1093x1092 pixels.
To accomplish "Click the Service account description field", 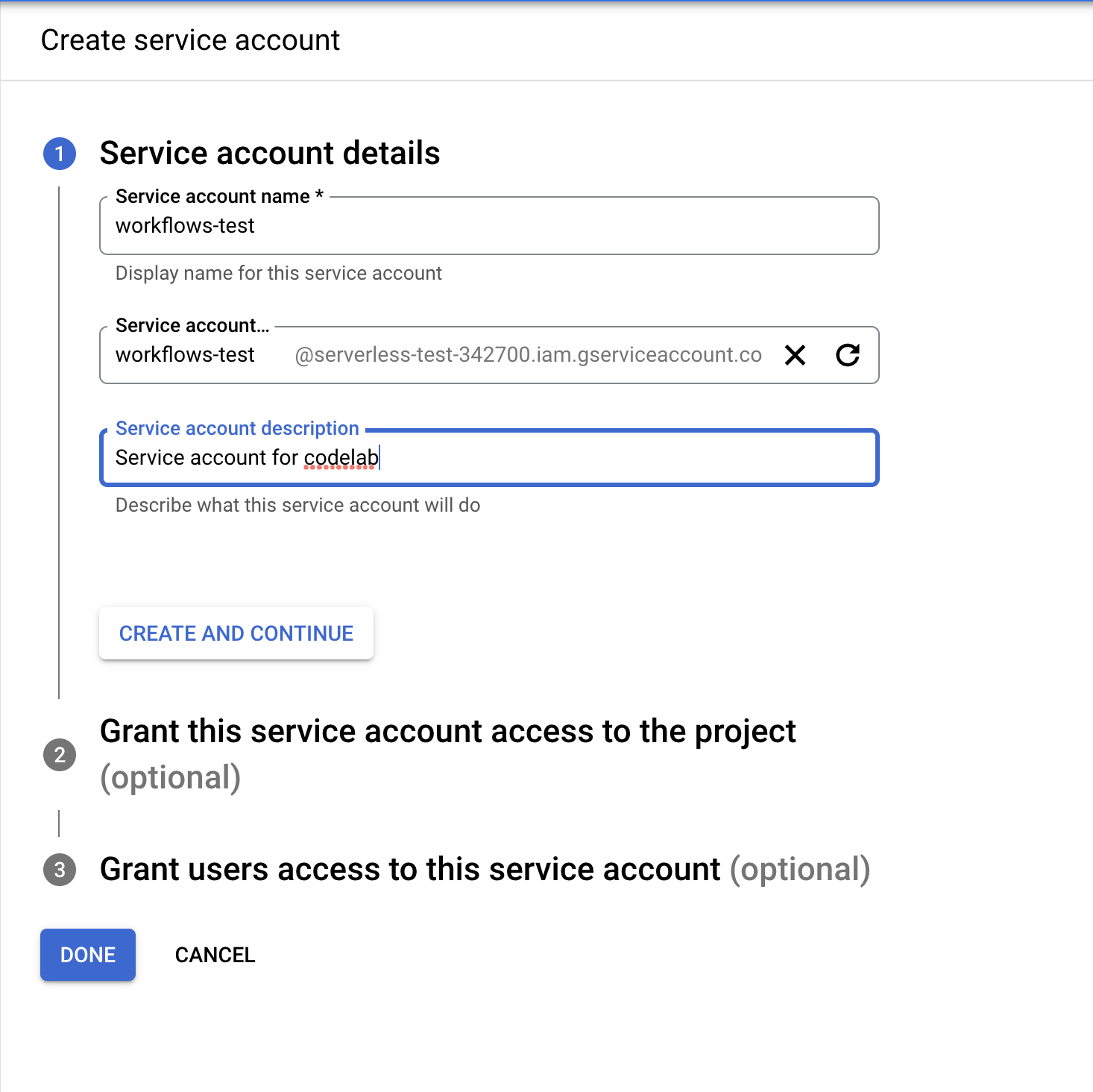I will coord(488,458).
